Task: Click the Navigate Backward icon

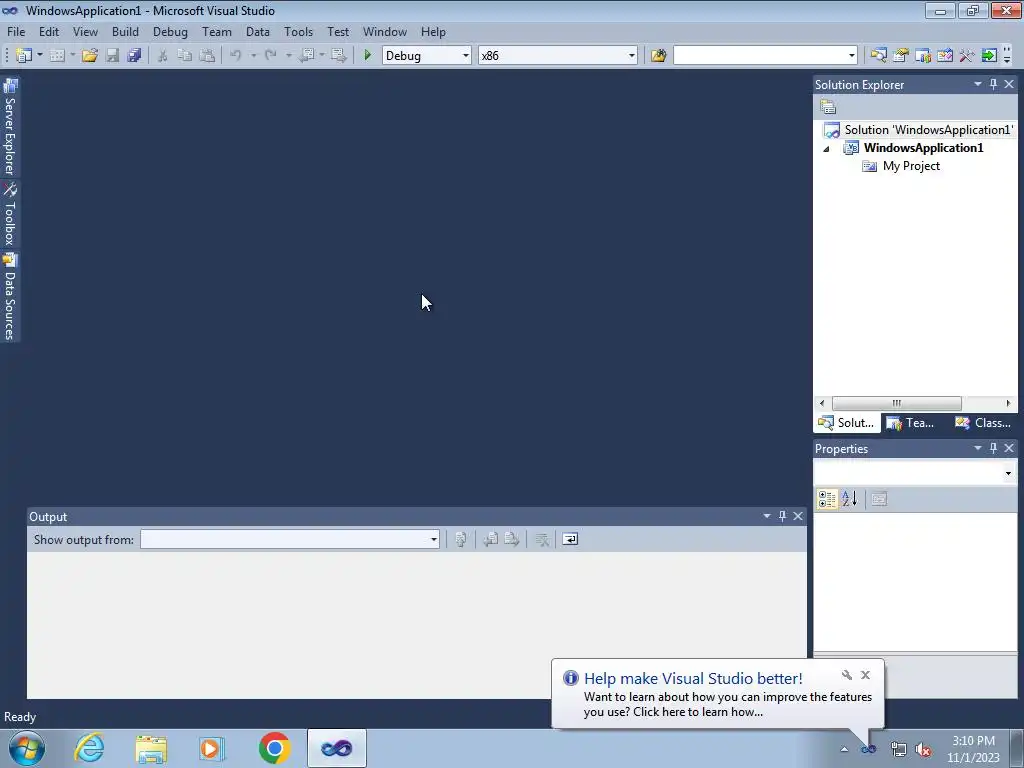Action: [x=306, y=56]
